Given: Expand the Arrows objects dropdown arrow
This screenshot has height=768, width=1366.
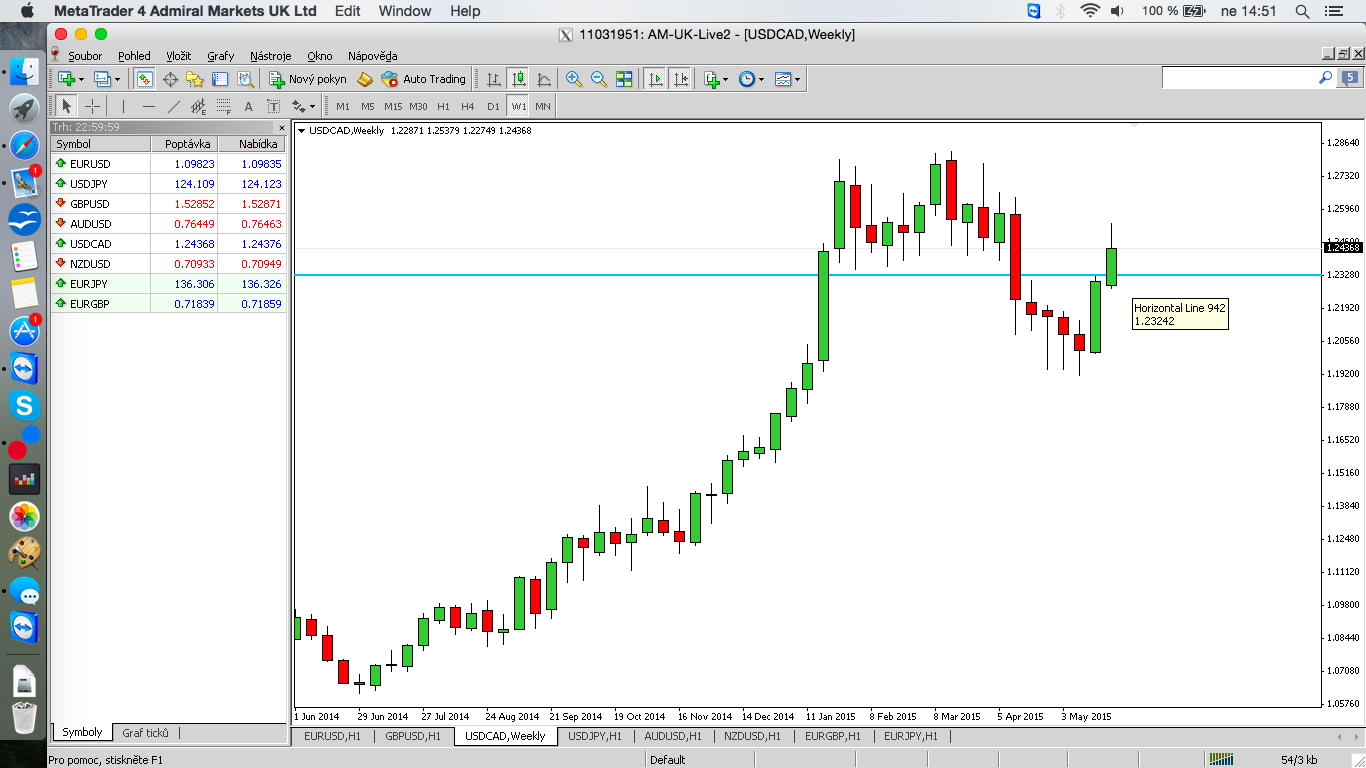Looking at the screenshot, I should (x=313, y=106).
